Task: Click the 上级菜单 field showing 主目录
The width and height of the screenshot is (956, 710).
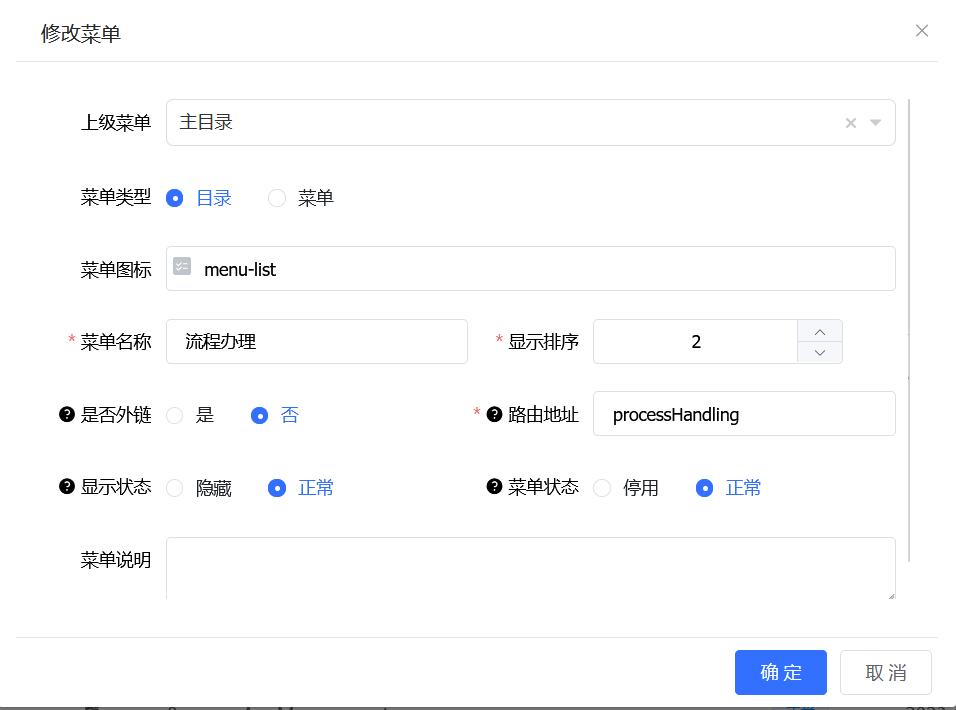Action: point(530,122)
